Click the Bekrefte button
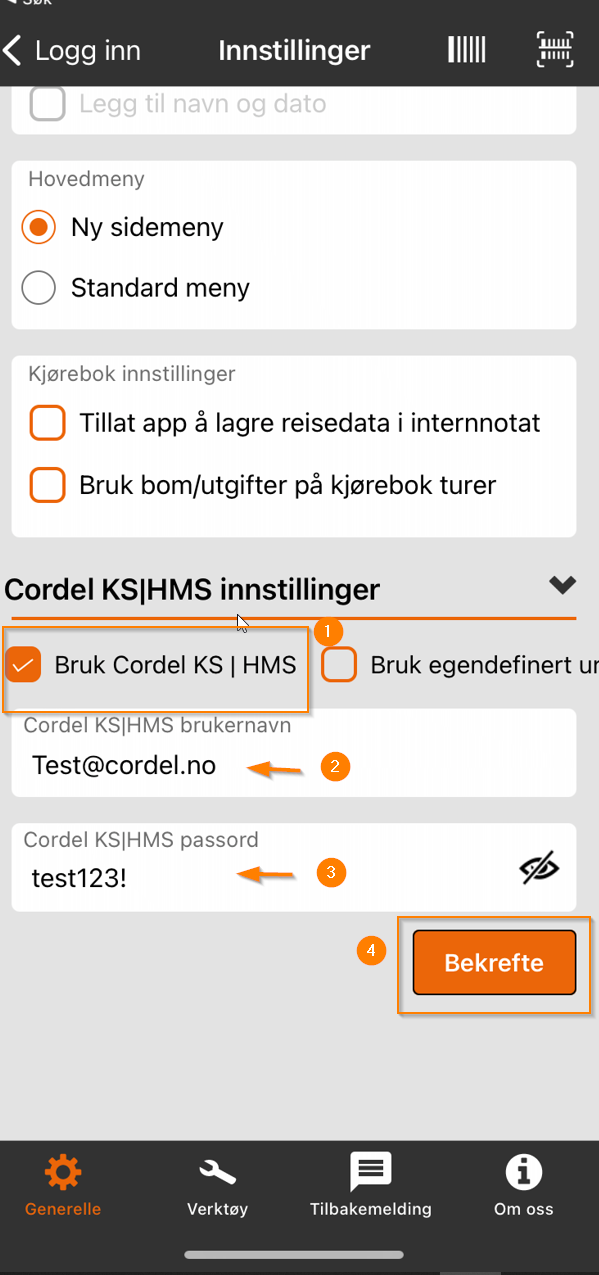This screenshot has width=599, height=1275. (494, 963)
